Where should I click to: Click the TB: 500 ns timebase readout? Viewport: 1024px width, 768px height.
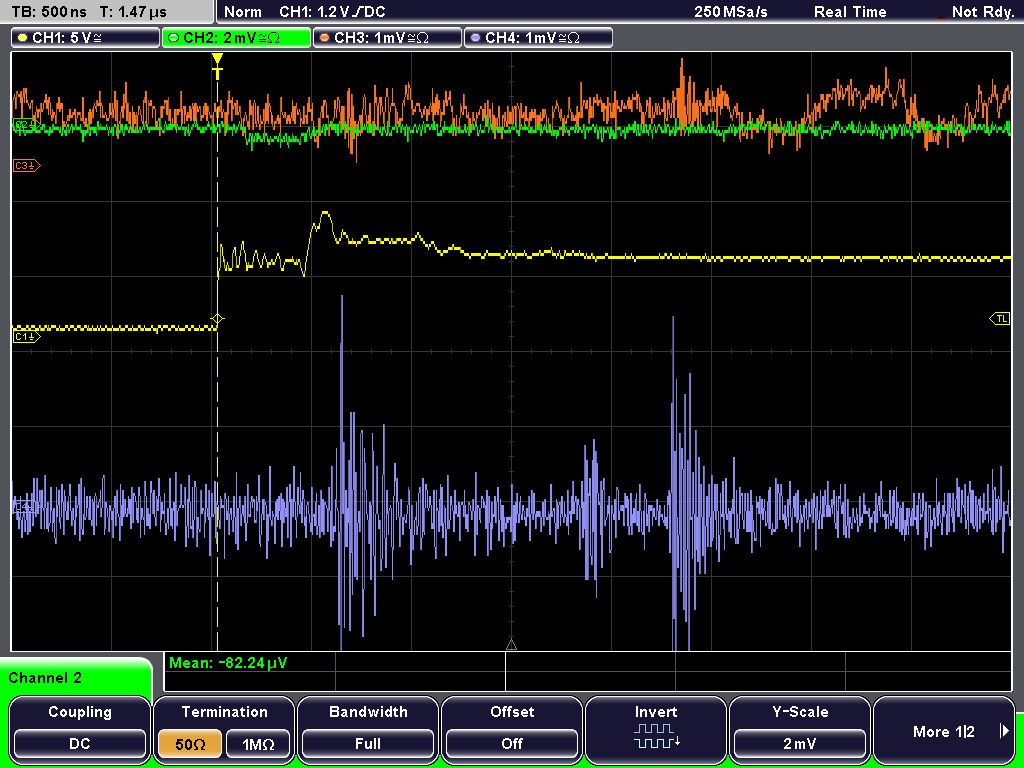(x=49, y=12)
